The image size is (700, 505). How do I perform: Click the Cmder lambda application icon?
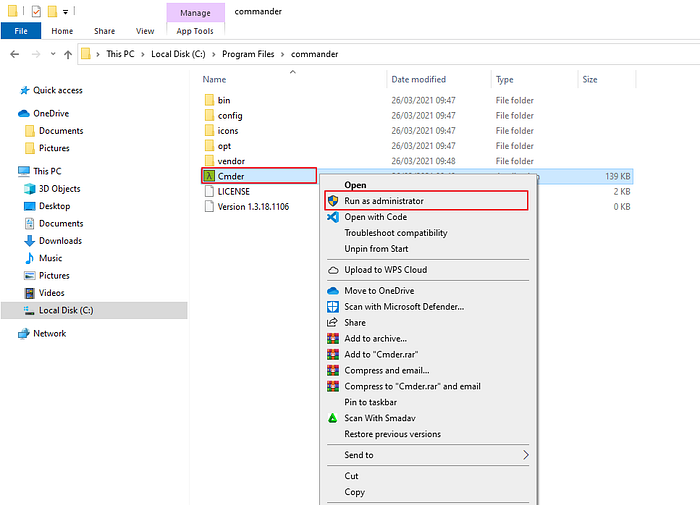pyautogui.click(x=209, y=176)
